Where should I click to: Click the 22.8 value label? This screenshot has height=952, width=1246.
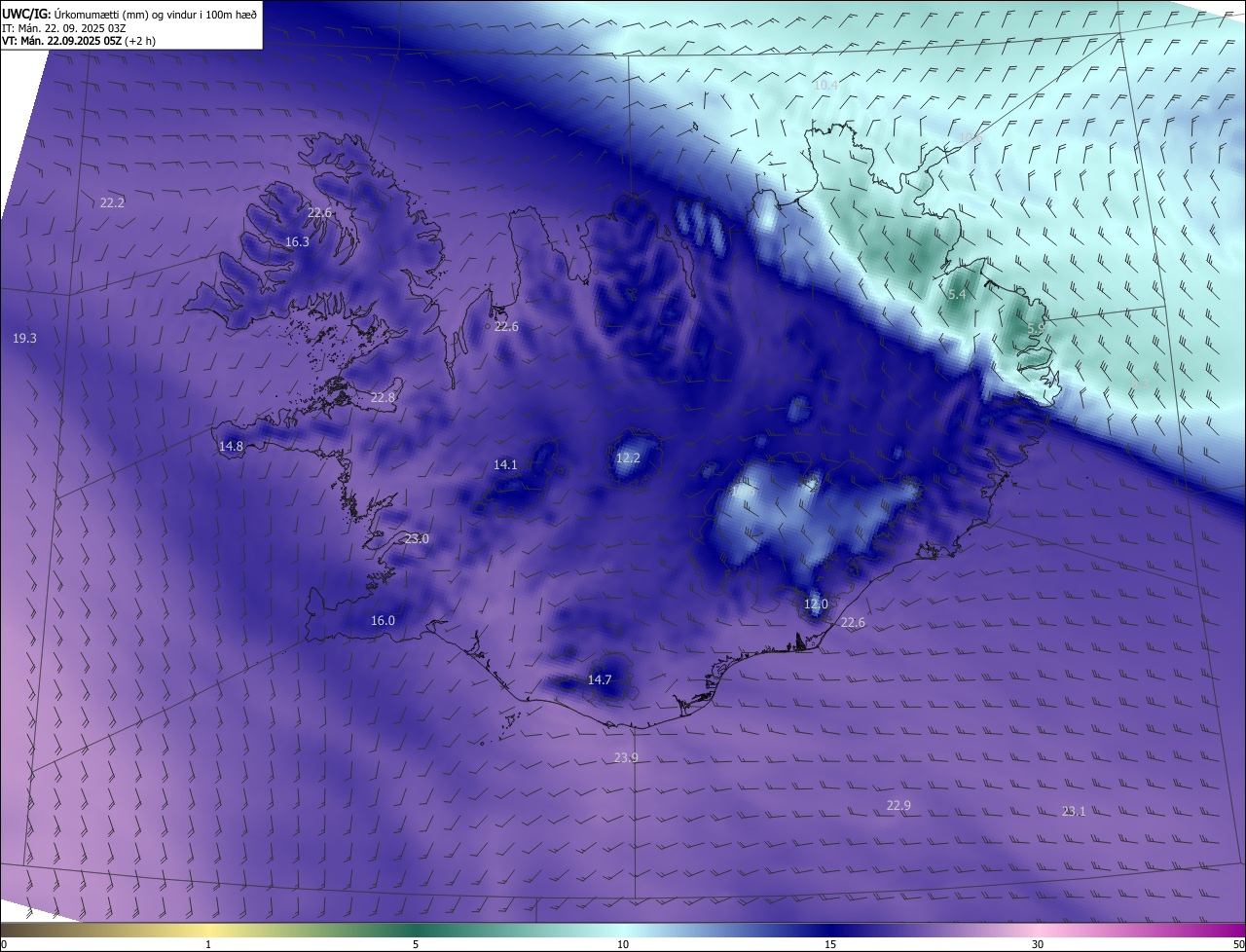(x=383, y=397)
